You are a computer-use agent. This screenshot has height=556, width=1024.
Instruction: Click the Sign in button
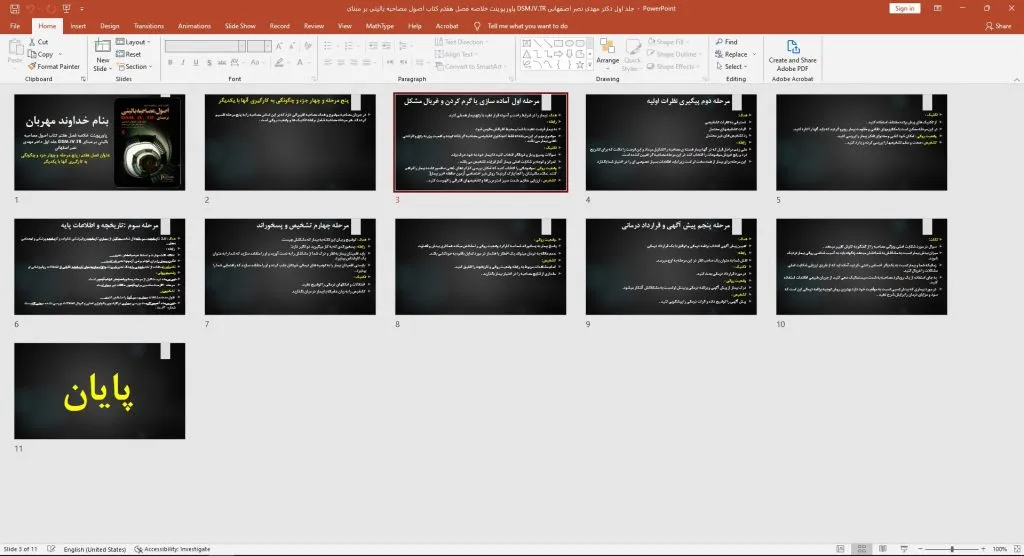(x=905, y=8)
